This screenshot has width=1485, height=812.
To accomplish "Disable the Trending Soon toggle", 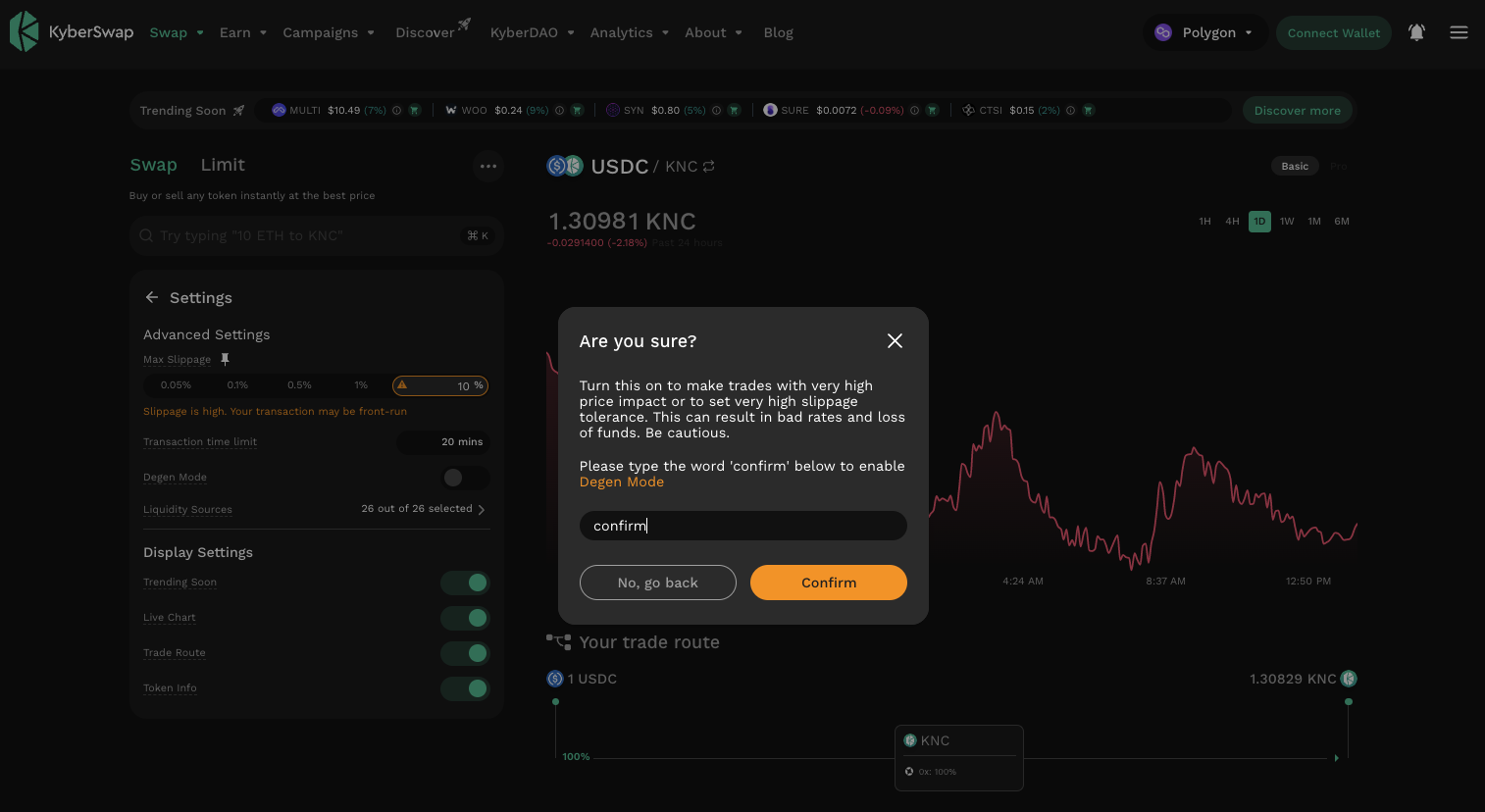I will tap(464, 583).
